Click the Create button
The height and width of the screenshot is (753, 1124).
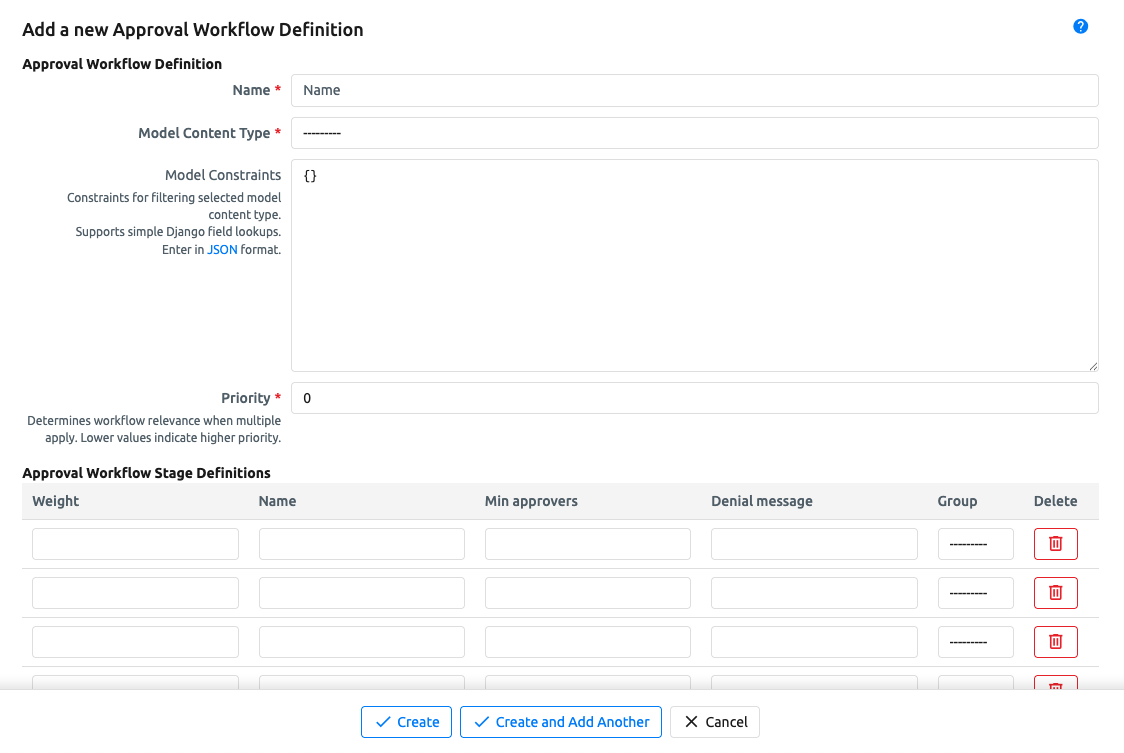(x=406, y=722)
